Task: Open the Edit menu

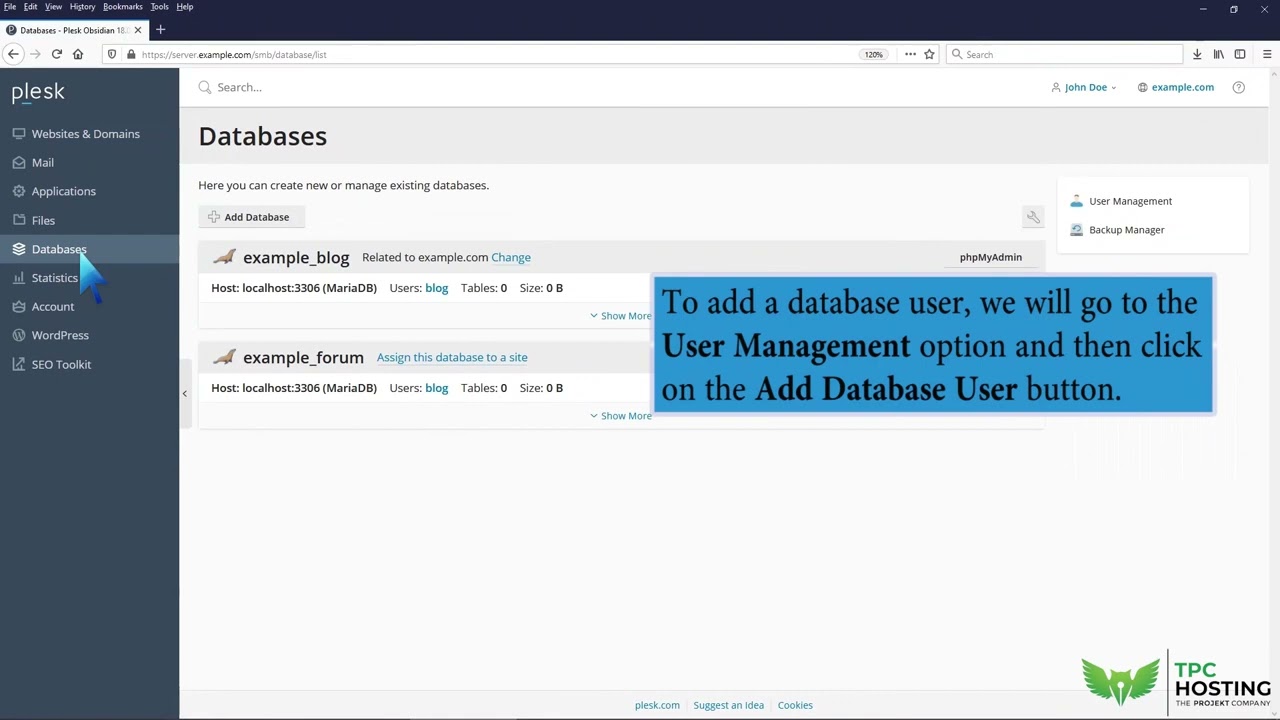Action: point(31,7)
